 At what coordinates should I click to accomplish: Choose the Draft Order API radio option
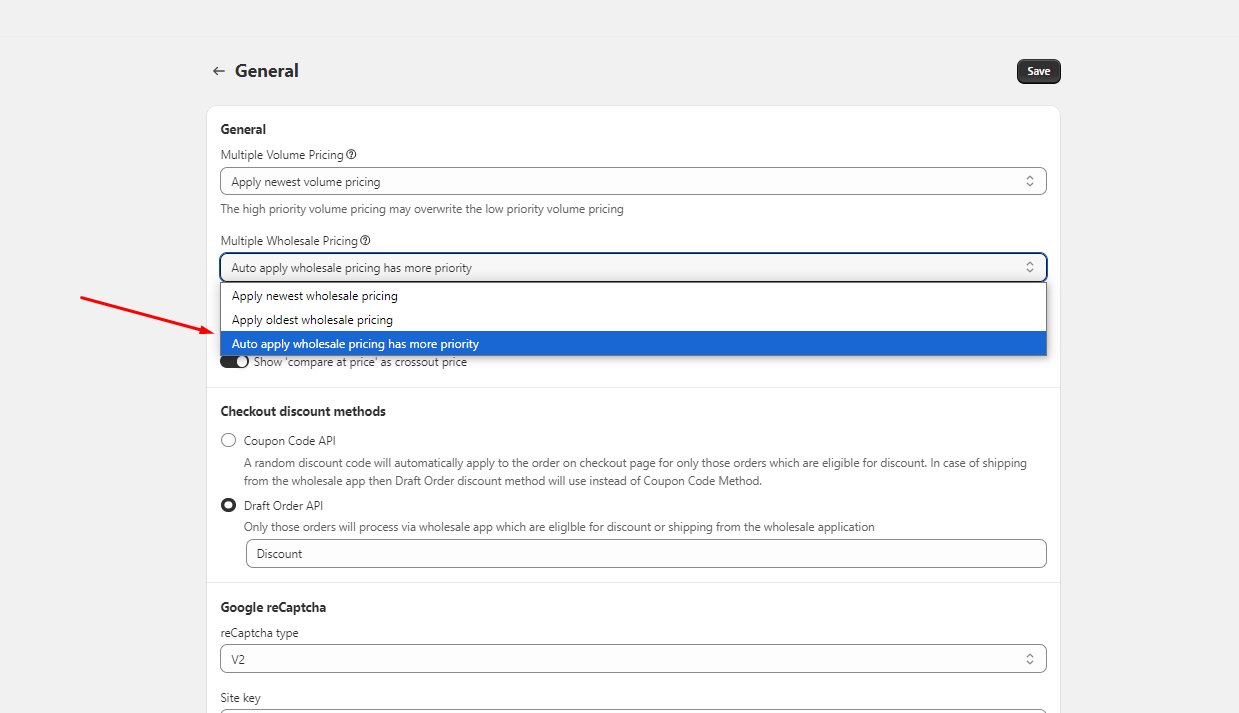[229, 505]
